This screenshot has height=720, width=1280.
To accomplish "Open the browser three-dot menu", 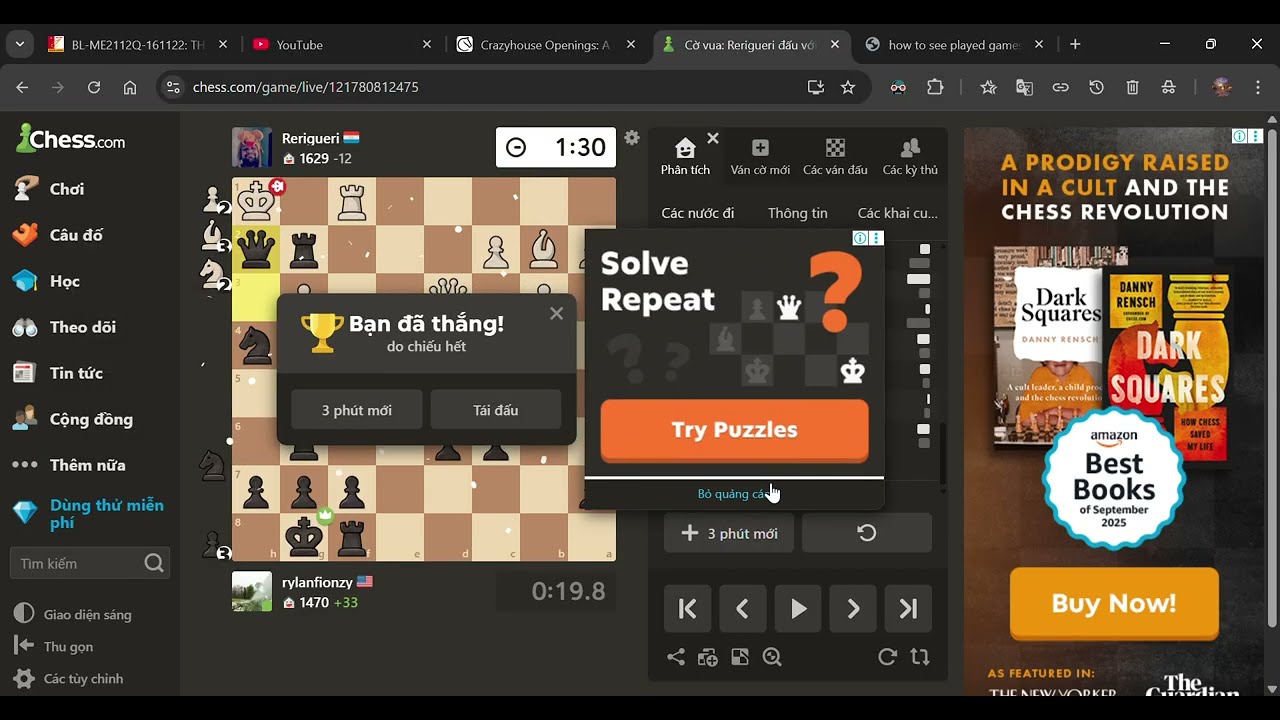I will [1257, 87].
